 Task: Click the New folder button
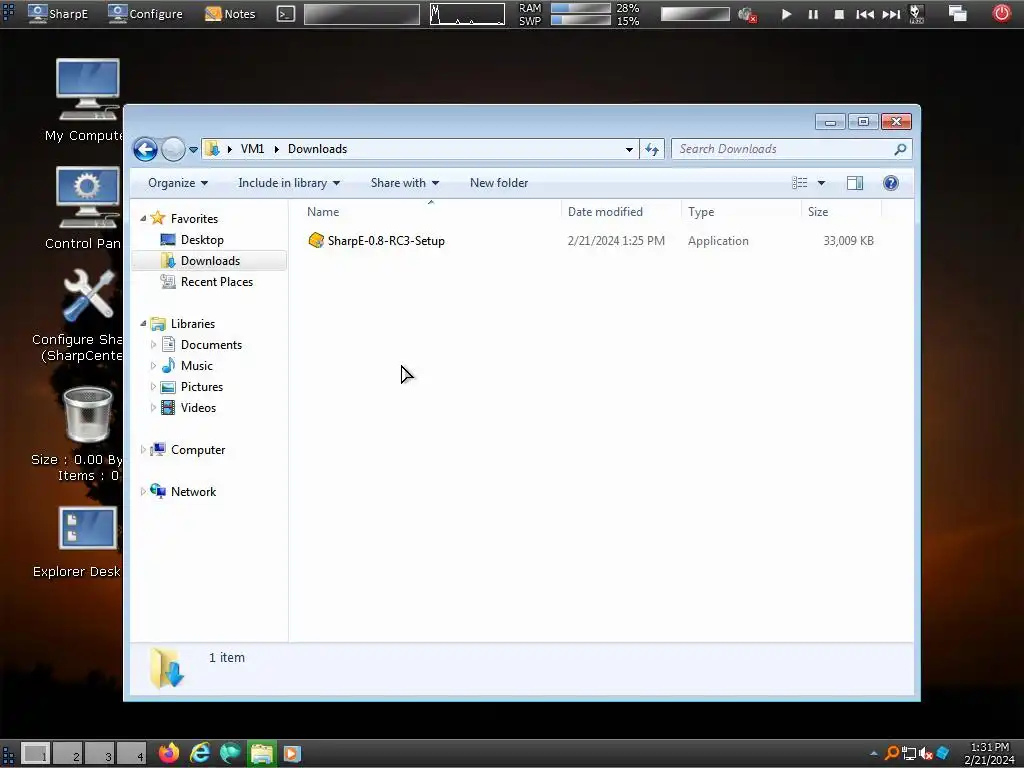pos(499,183)
